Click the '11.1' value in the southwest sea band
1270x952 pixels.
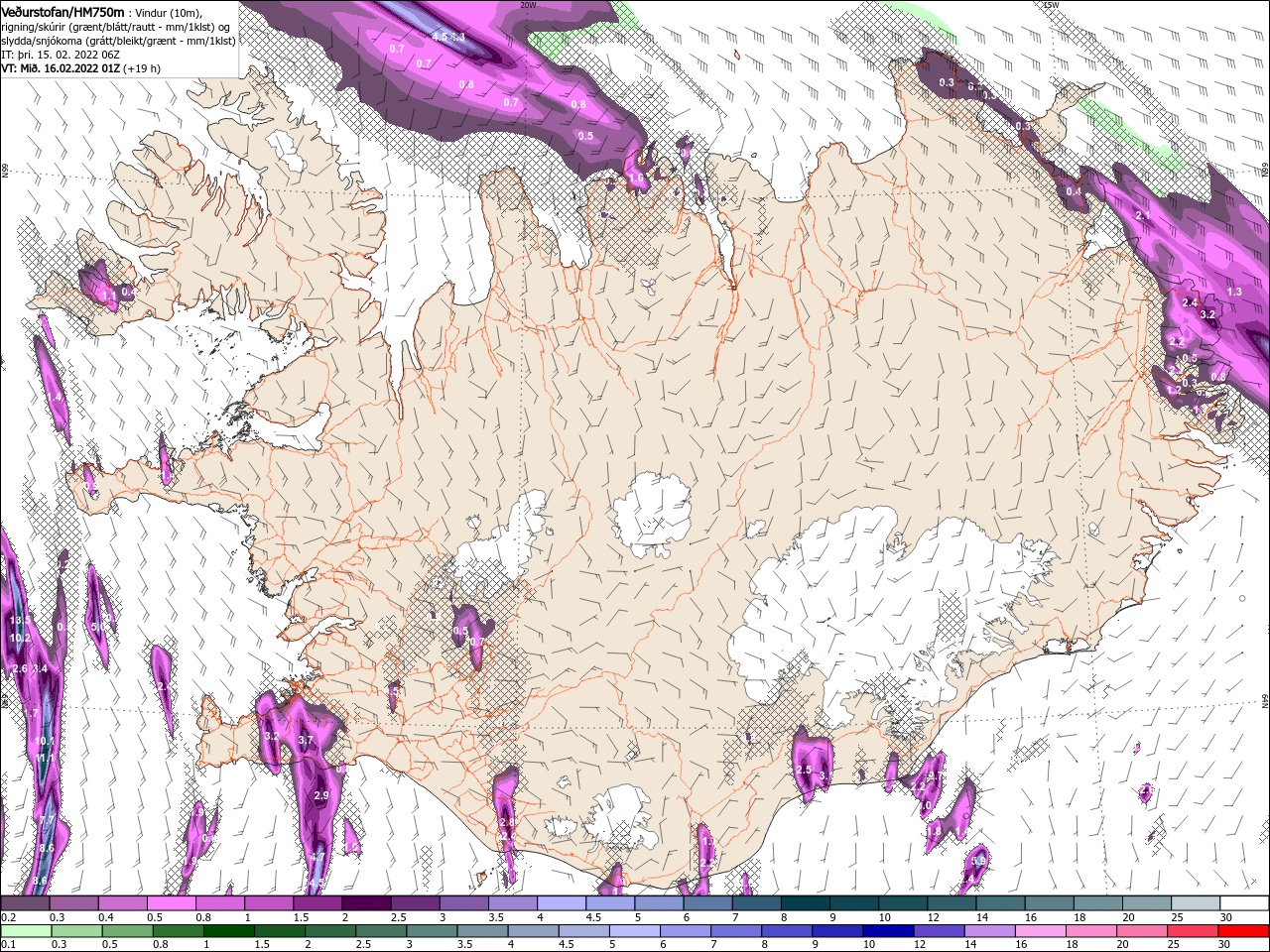point(44,758)
